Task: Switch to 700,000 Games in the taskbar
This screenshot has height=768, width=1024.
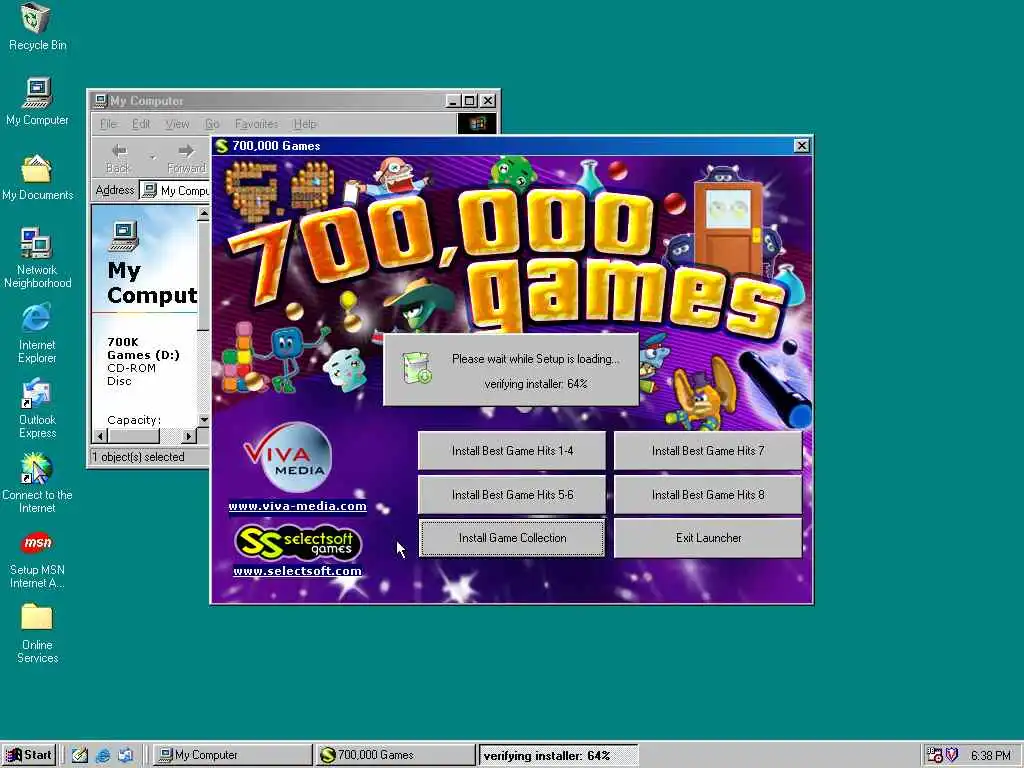Action: pyautogui.click(x=396, y=755)
